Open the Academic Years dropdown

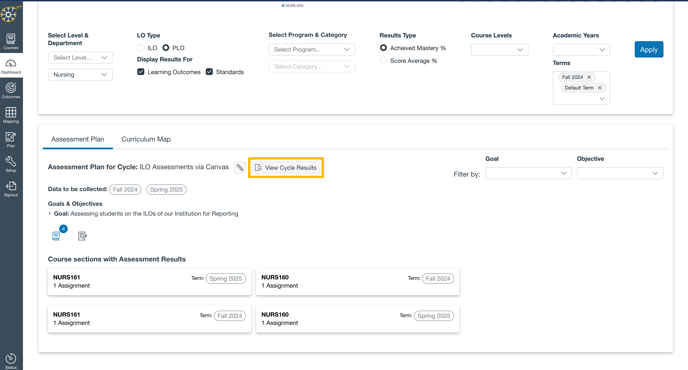(x=581, y=50)
